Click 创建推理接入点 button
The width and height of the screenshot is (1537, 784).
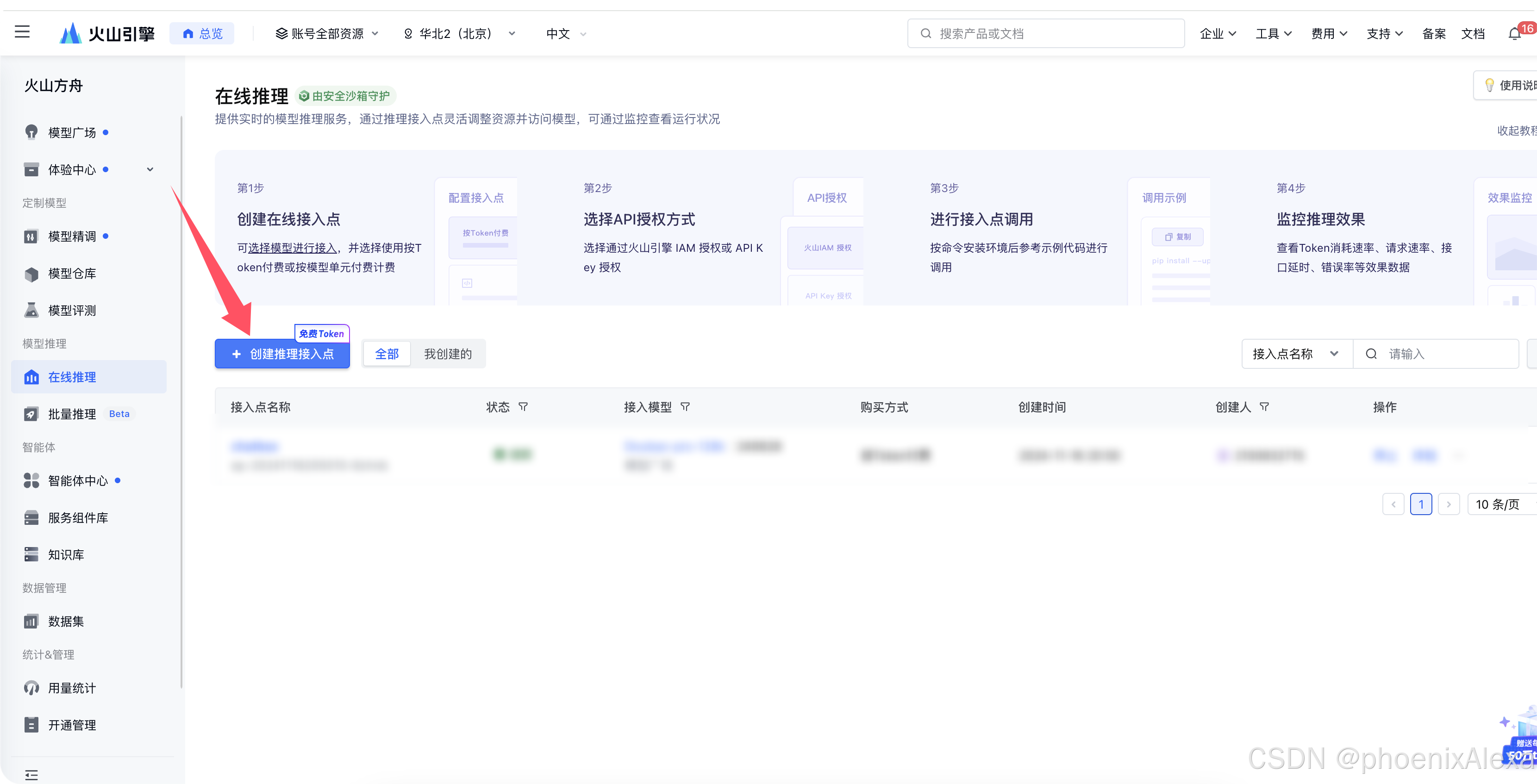pos(282,354)
